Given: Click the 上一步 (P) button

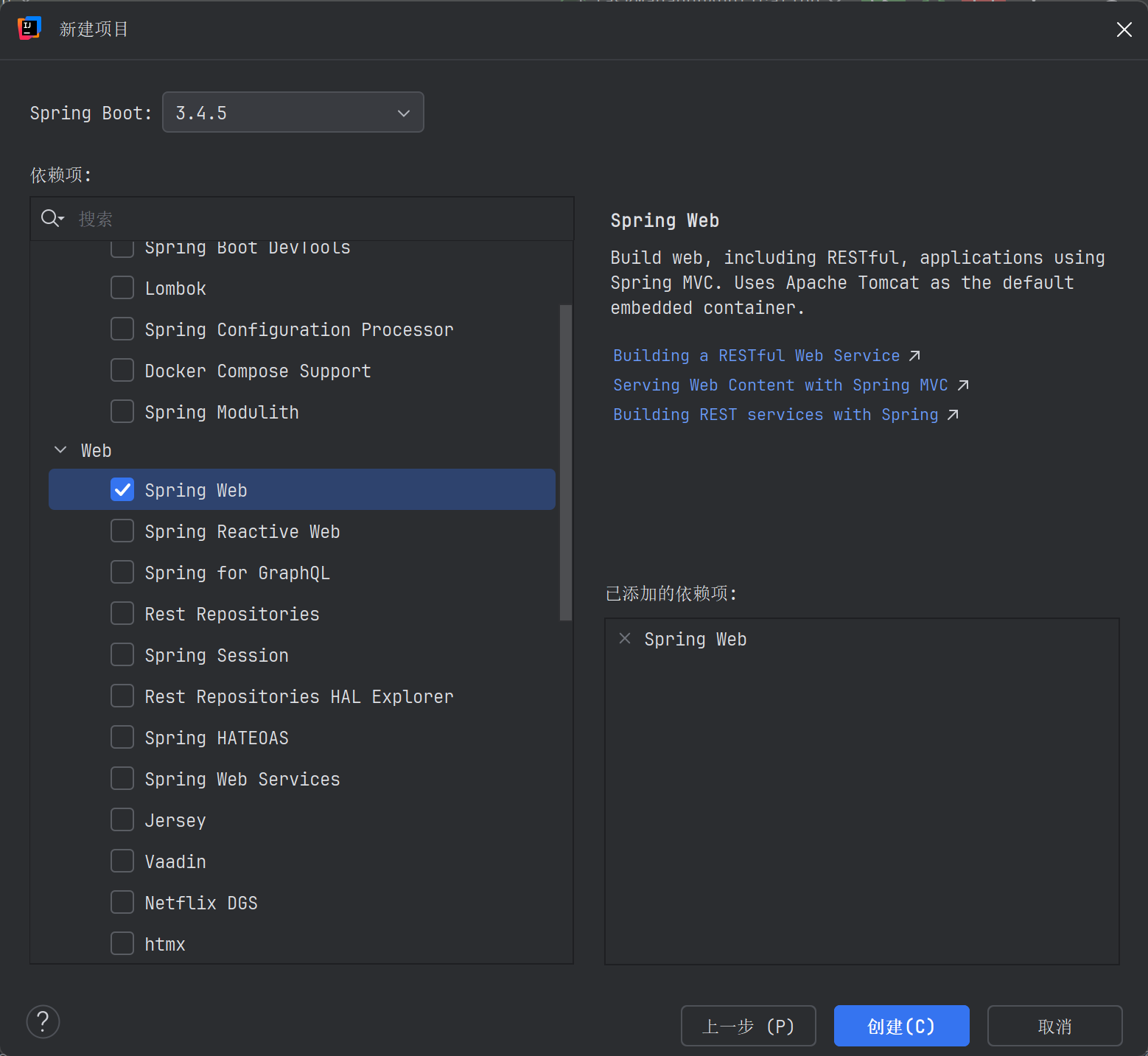Looking at the screenshot, I should coord(748,1026).
